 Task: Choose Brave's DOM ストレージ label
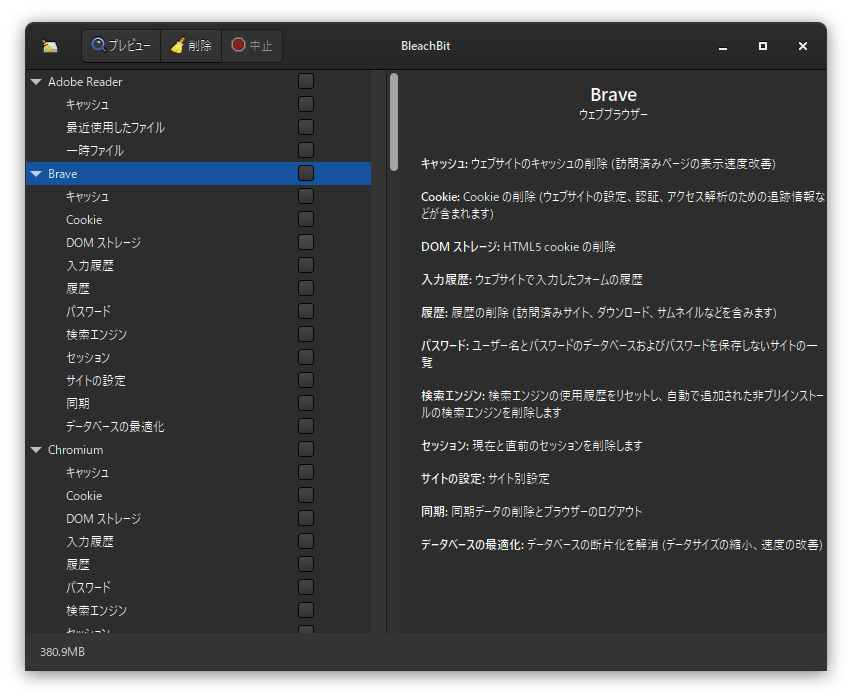(103, 242)
